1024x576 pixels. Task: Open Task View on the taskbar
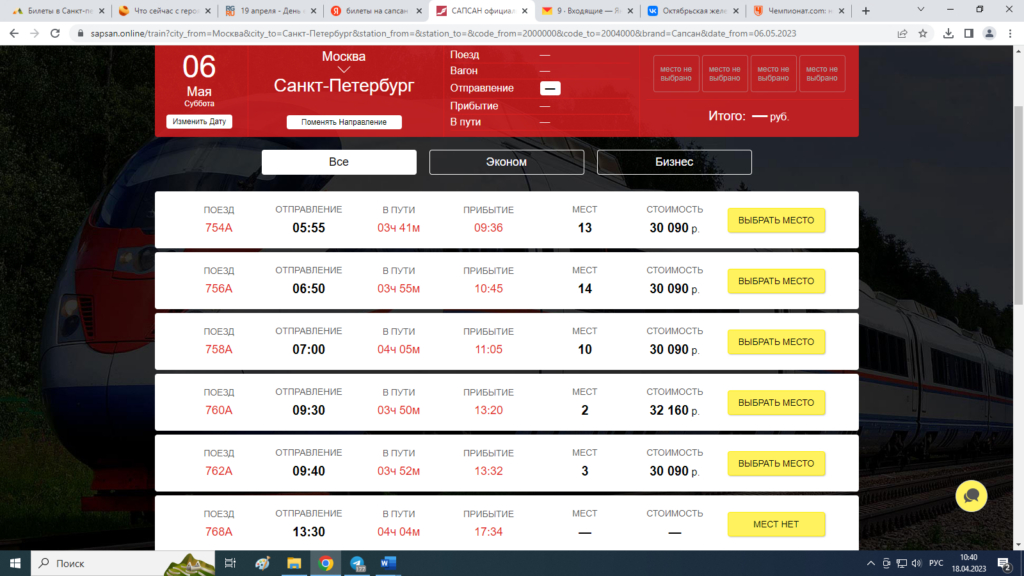[230, 563]
